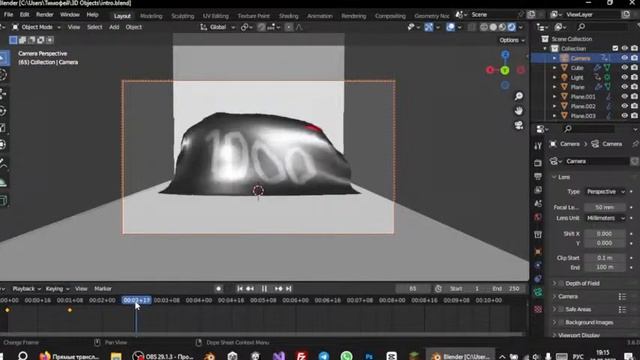Open the World properties tab icon
Viewport: 640px width, 360px height.
click(x=538, y=217)
